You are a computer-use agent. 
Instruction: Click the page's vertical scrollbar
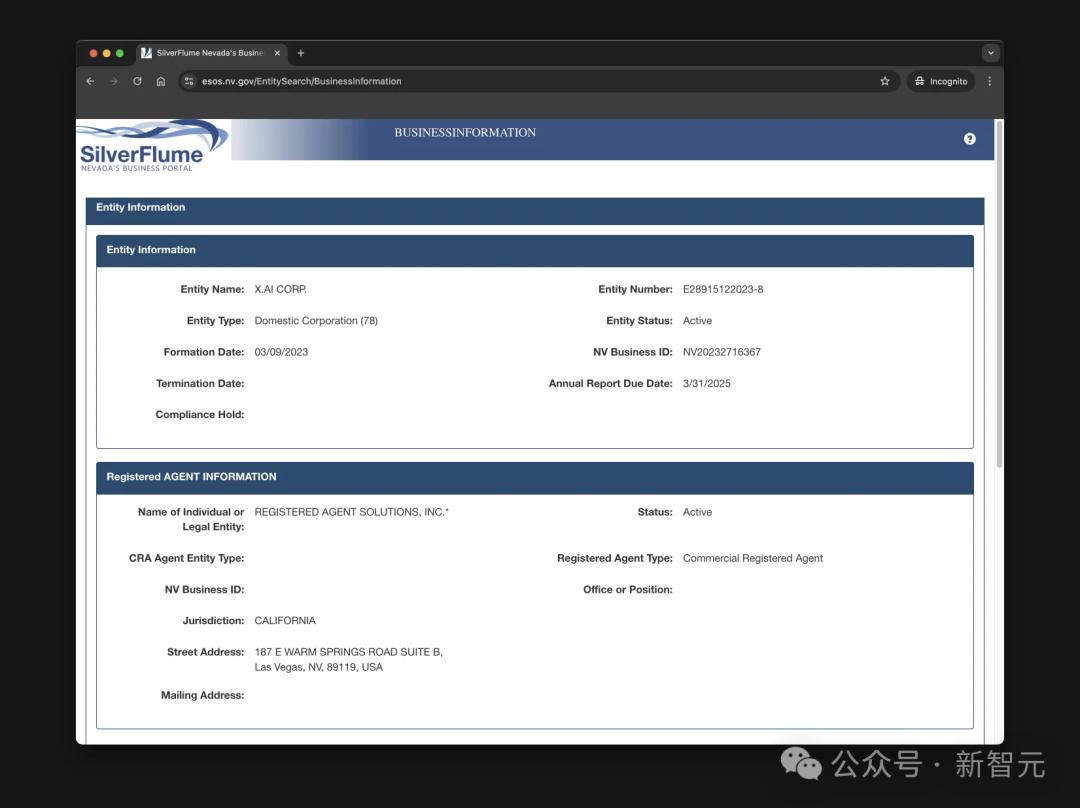pos(999,300)
